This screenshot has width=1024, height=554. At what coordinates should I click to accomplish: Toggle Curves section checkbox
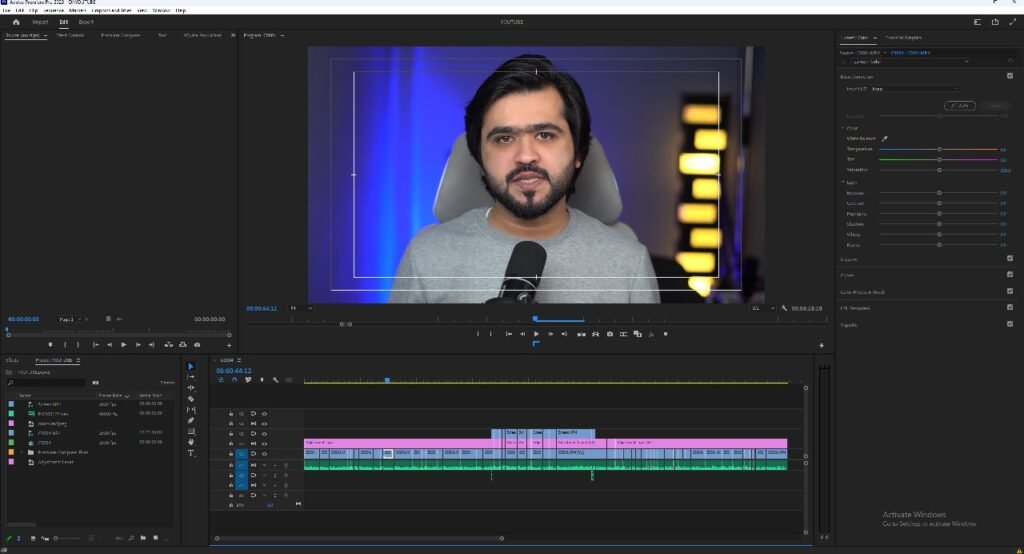[x=1010, y=275]
